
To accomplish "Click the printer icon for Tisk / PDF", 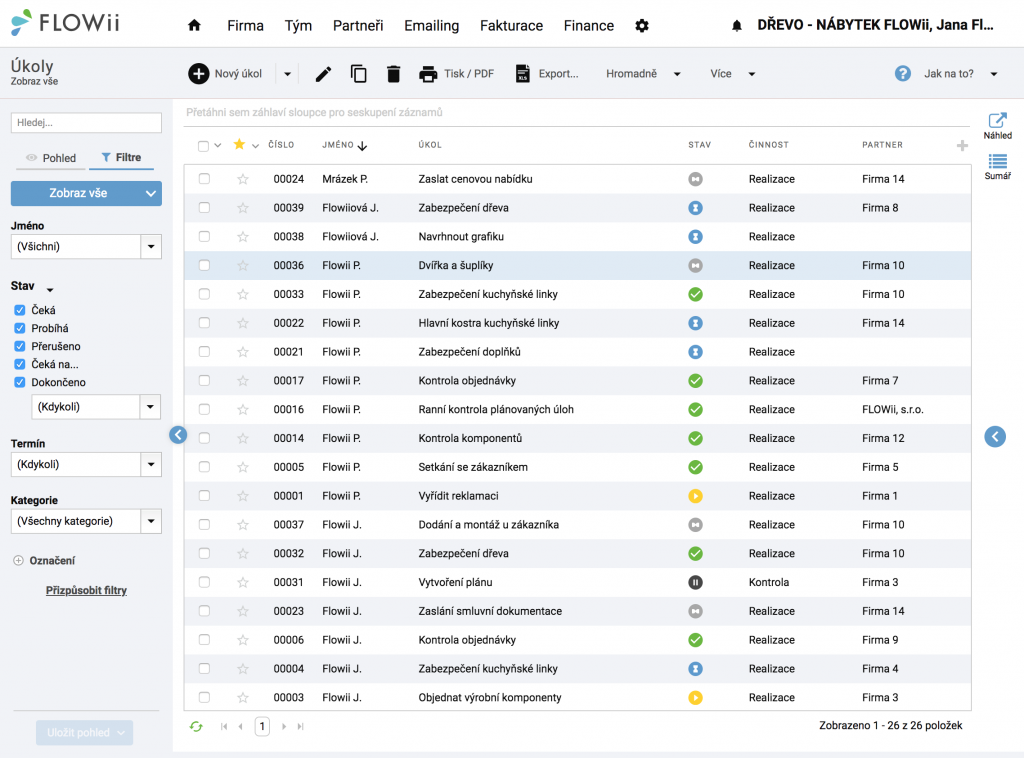I will pos(428,74).
